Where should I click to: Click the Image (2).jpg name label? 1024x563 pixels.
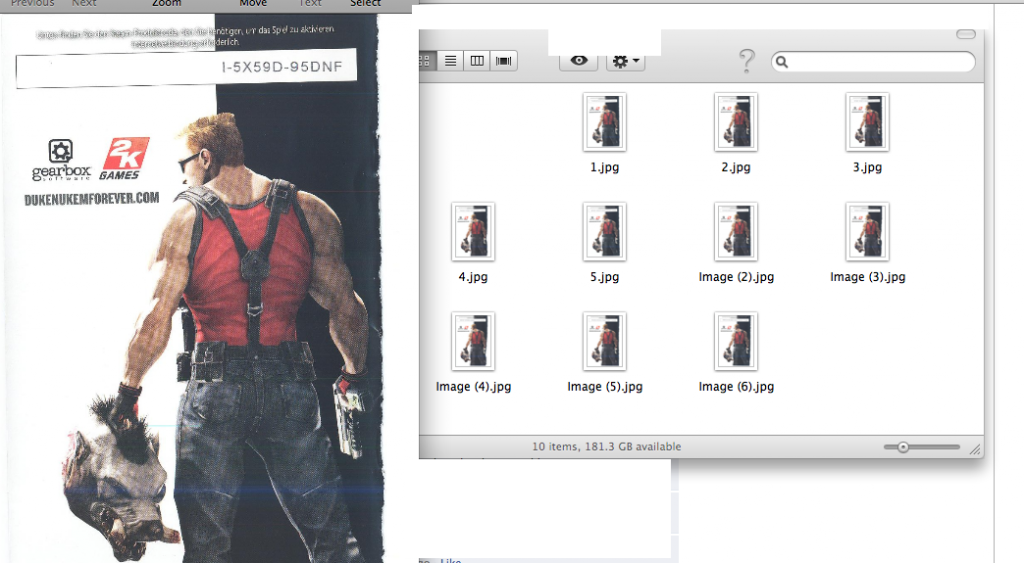pyautogui.click(x=736, y=277)
